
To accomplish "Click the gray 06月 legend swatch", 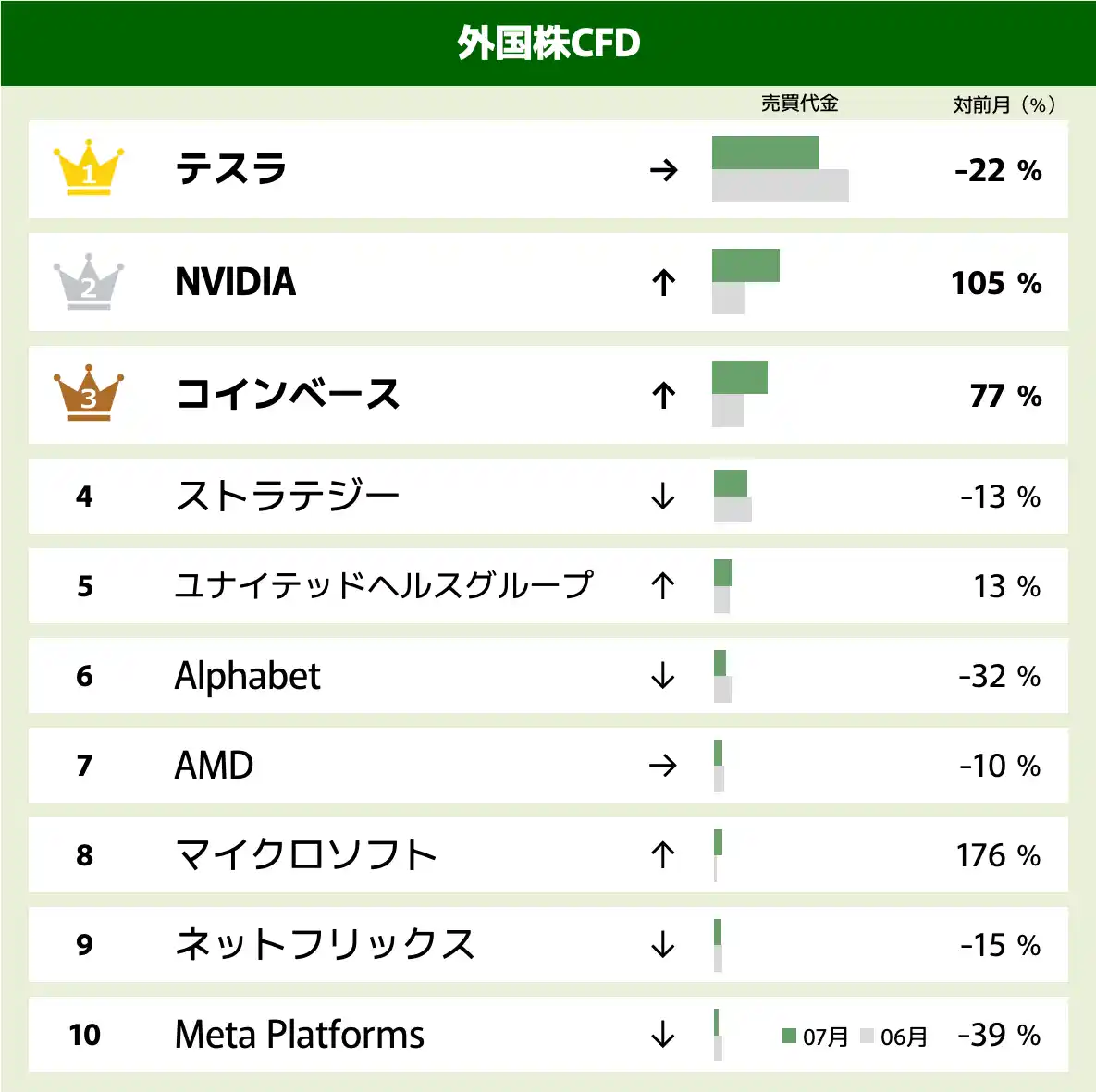I will [x=867, y=1036].
